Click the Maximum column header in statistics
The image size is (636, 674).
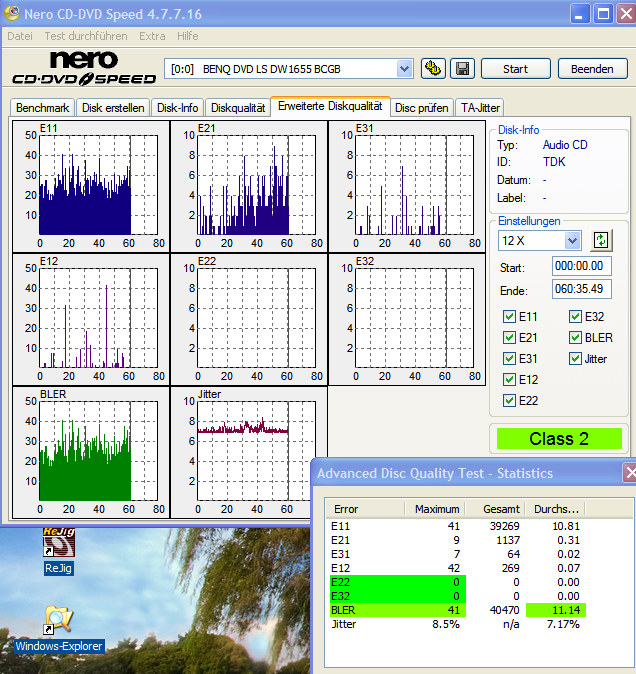438,509
